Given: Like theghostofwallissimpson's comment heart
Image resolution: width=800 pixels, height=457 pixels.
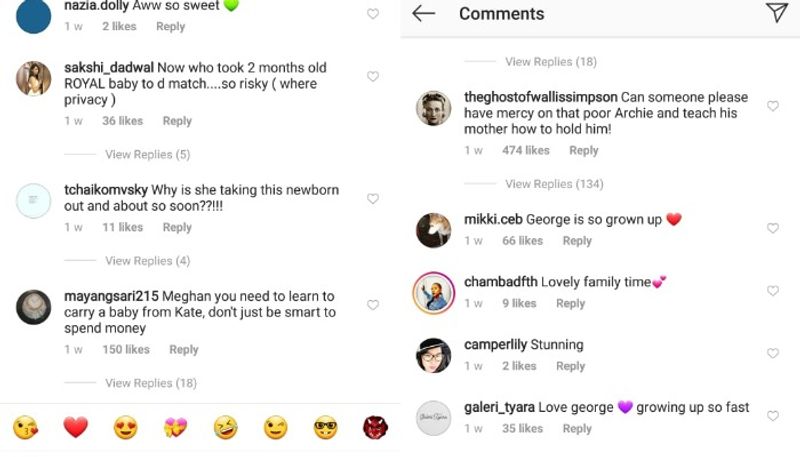Looking at the screenshot, I should (773, 106).
